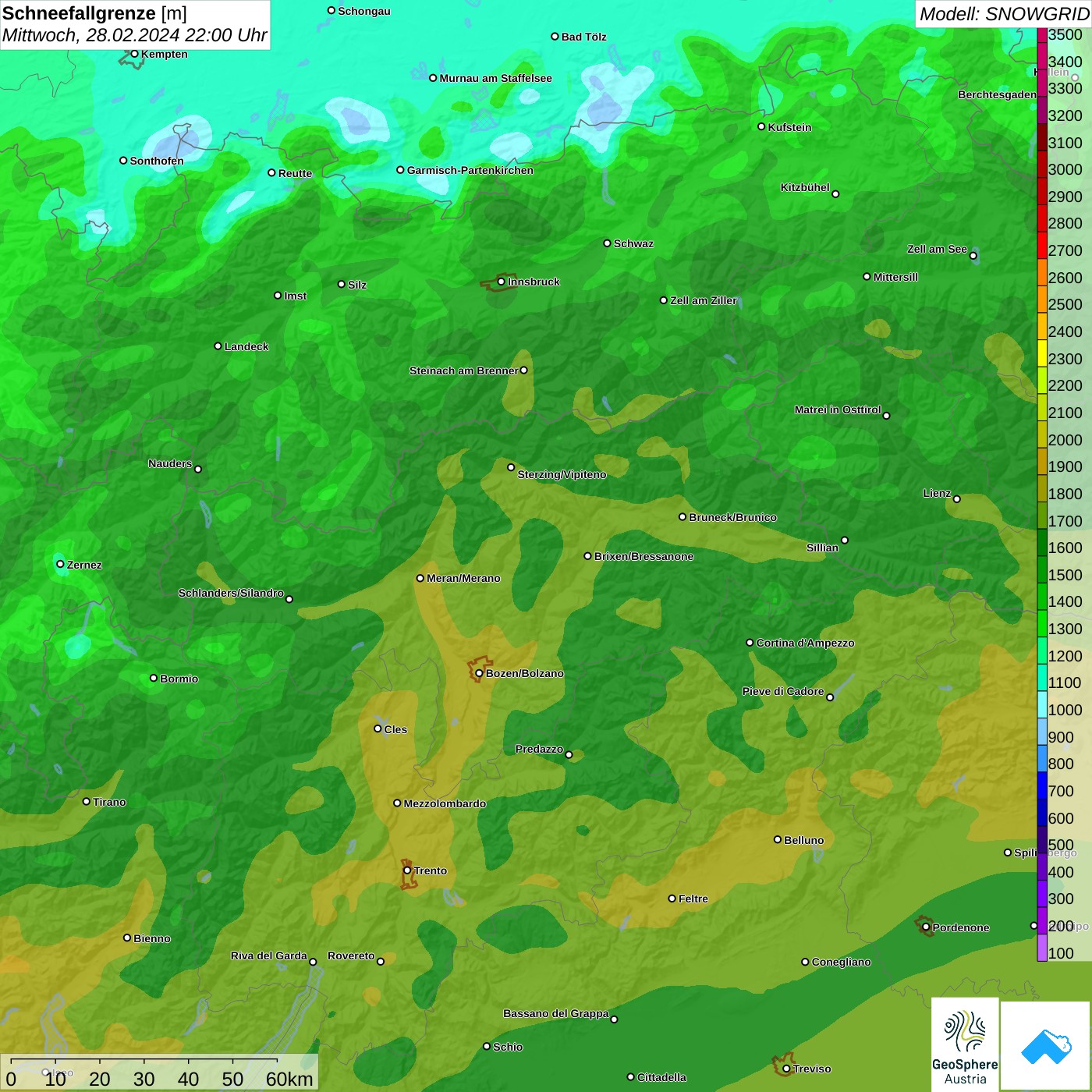This screenshot has width=1092, height=1092.
Task: Click the Bad Tölz location dot
Action: click(x=555, y=36)
